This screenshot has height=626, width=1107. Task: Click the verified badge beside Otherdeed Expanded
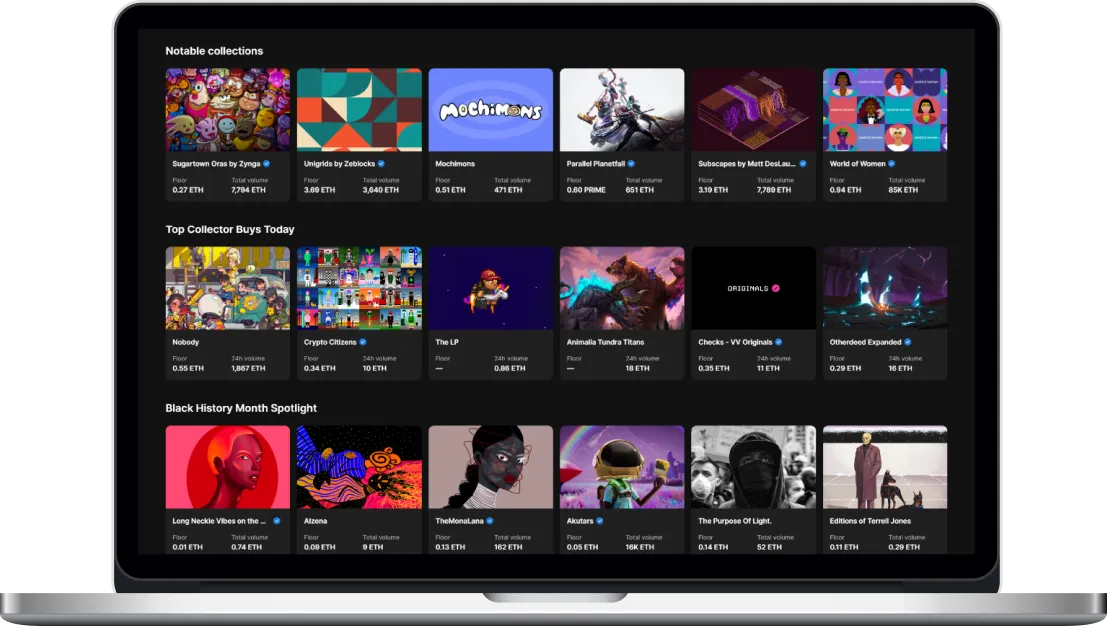[908, 342]
